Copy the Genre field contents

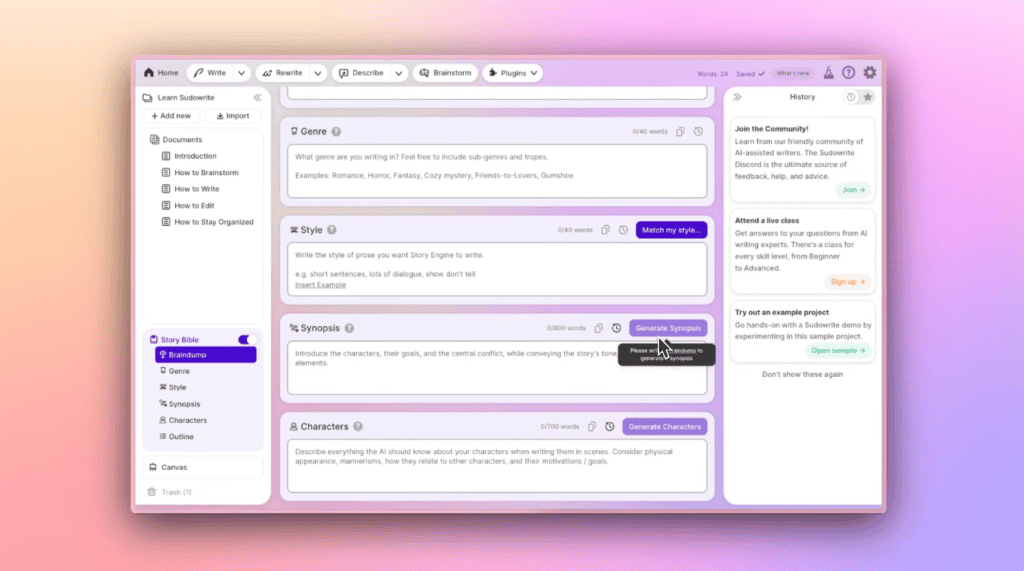(680, 131)
